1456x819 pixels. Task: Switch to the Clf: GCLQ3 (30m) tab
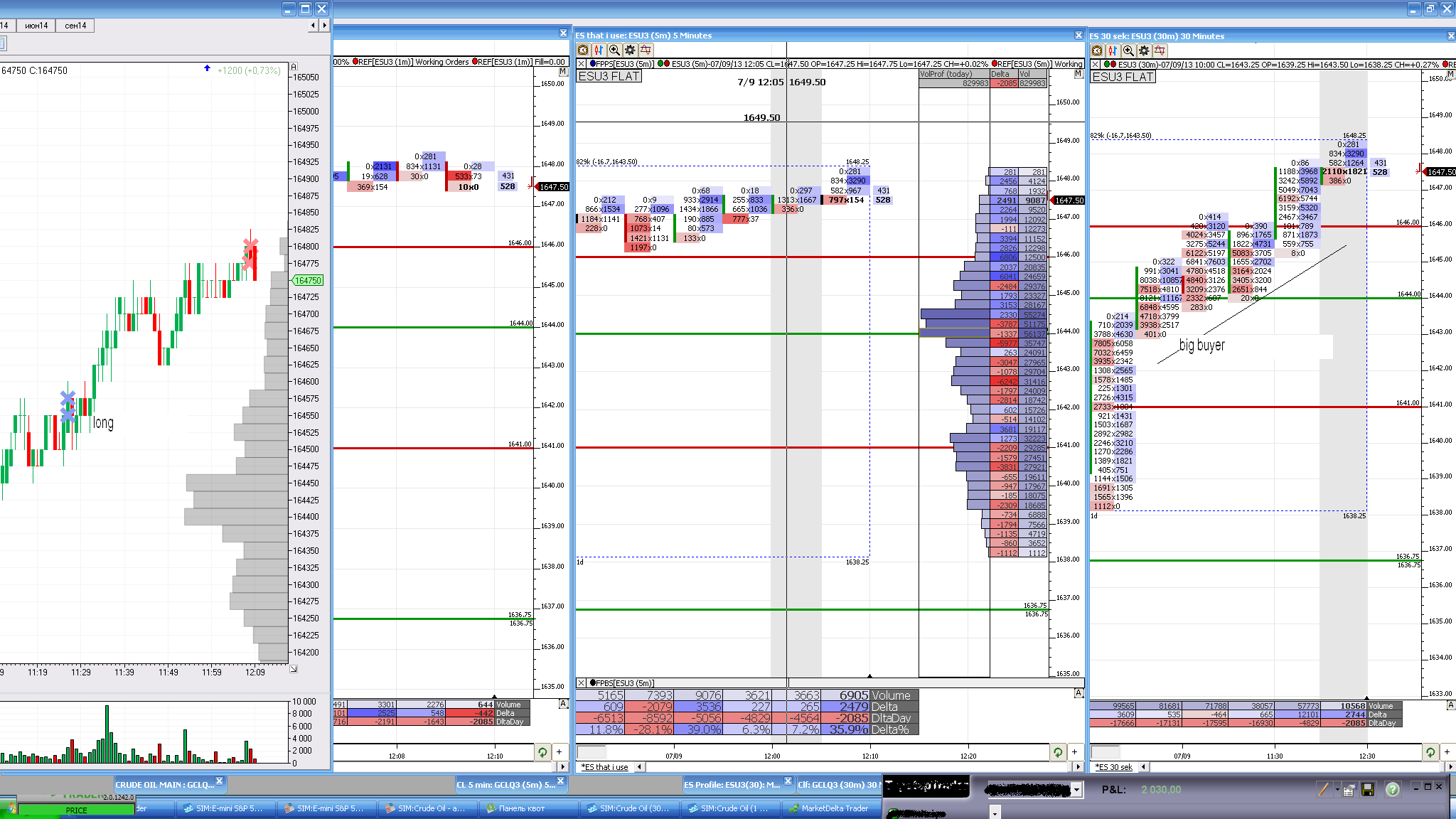coord(838,785)
